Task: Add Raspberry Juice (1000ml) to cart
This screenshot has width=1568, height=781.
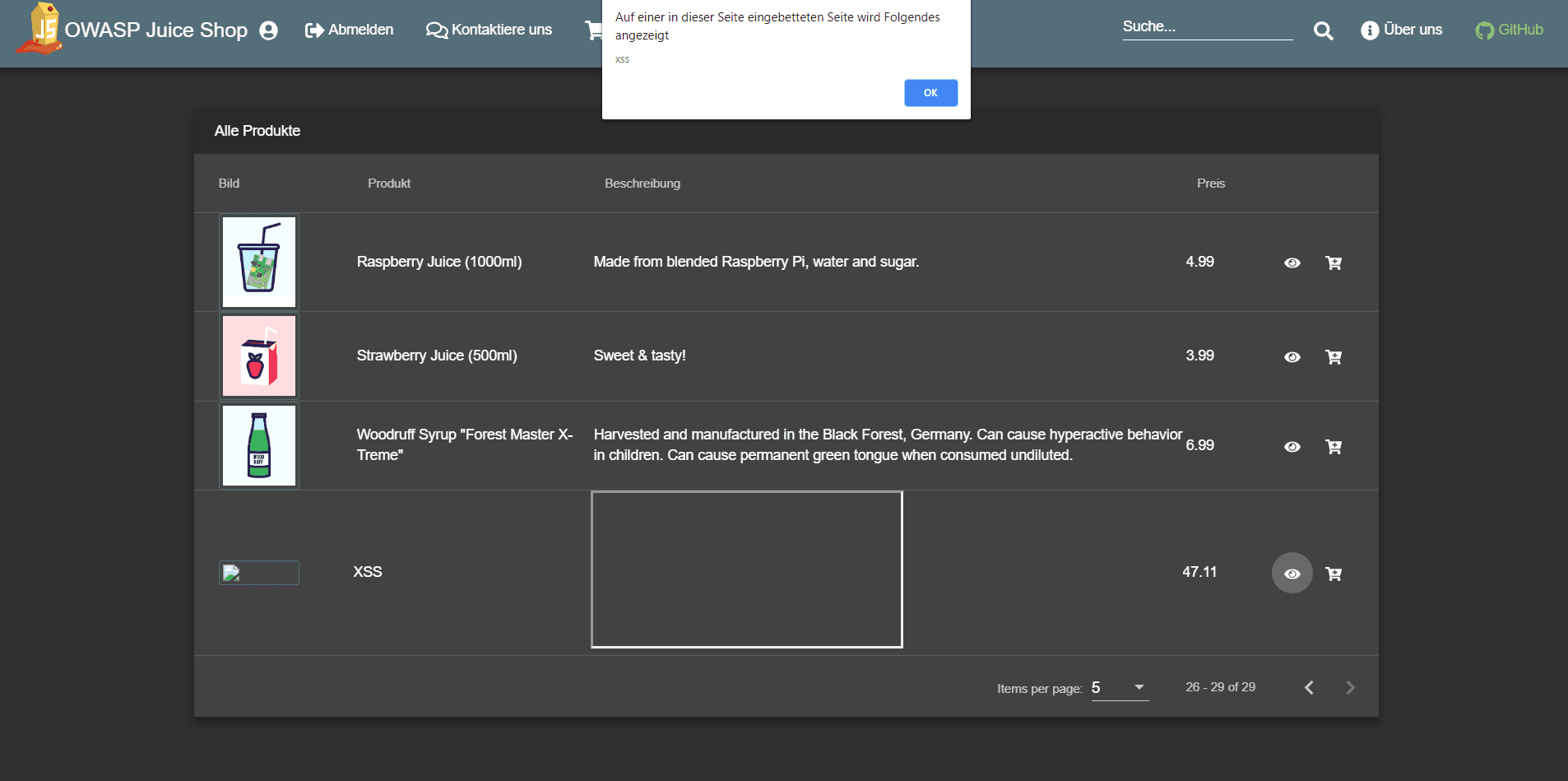Action: [1334, 263]
